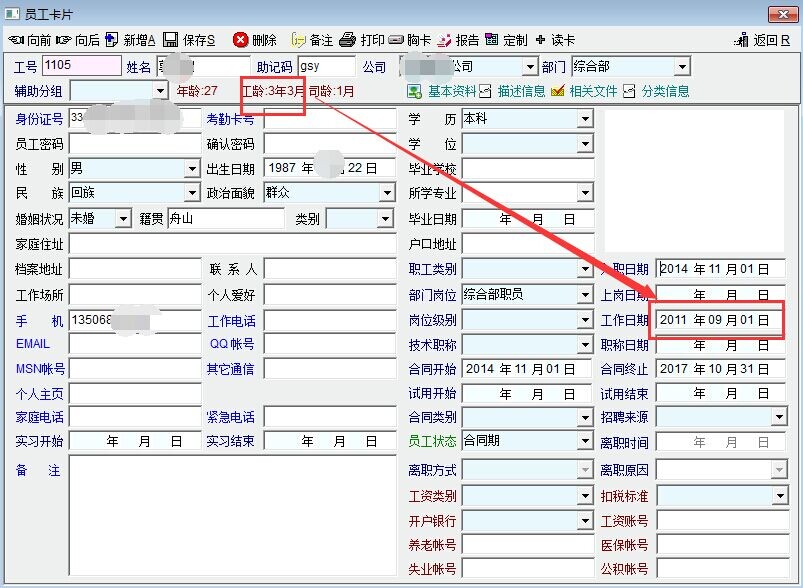Expand the 婚姻状况 dropdown showing 未婚

tap(123, 218)
